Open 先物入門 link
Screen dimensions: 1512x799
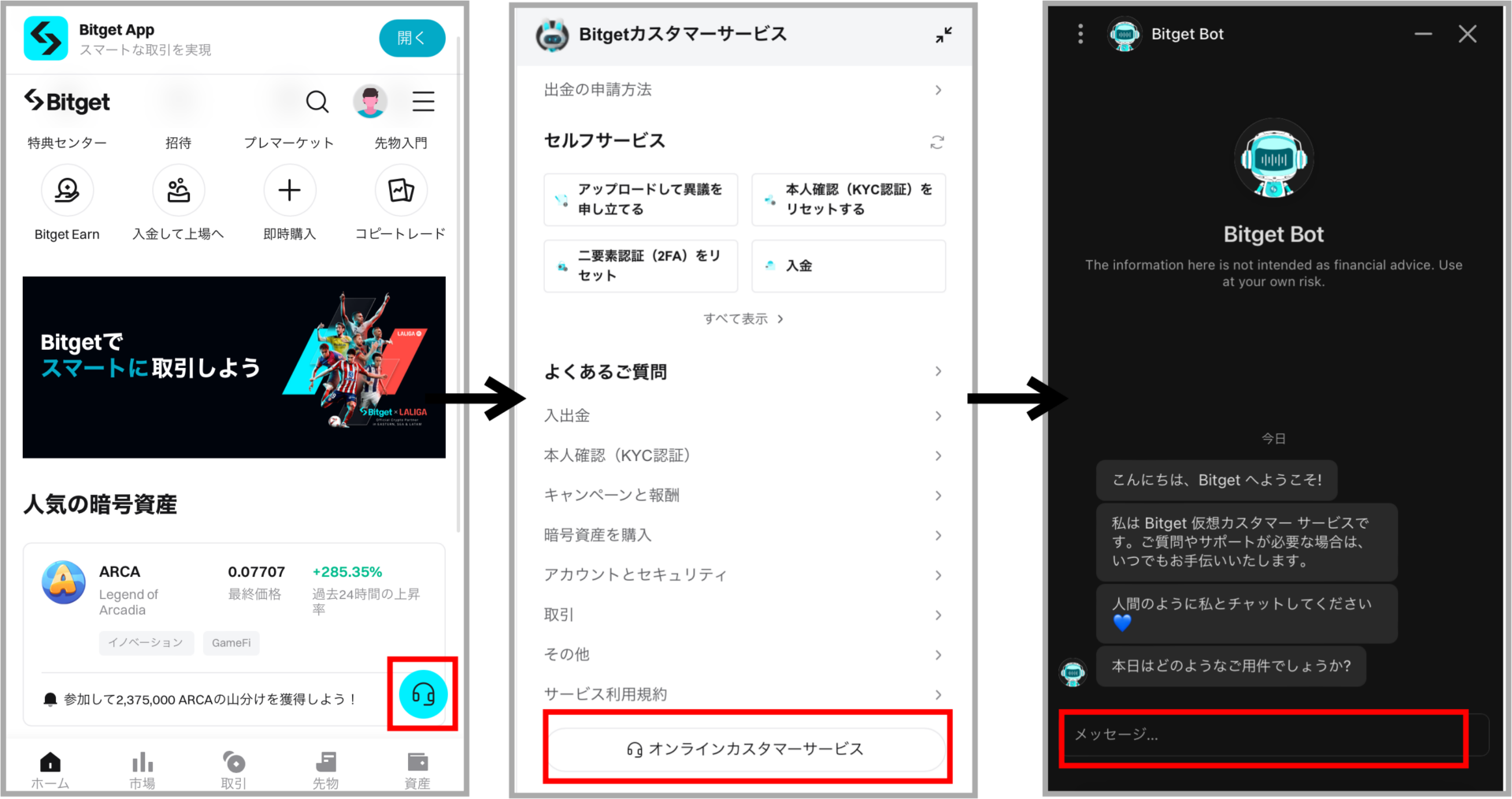pos(401,143)
